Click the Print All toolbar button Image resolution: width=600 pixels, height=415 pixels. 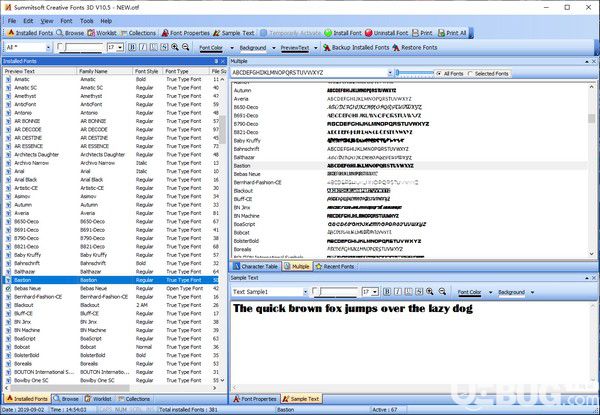pyautogui.click(x=452, y=33)
